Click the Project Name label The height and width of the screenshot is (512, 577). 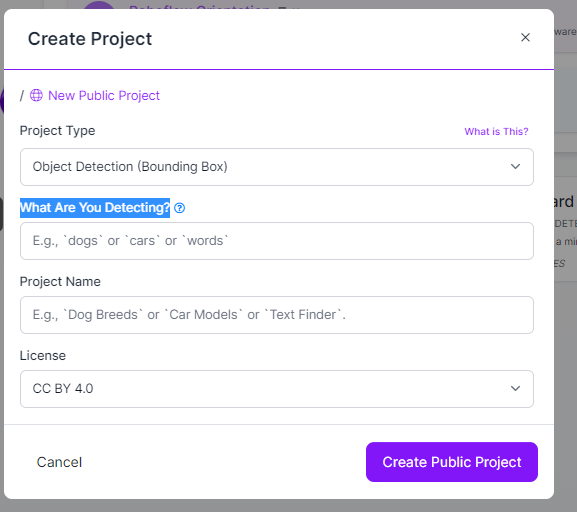click(x=60, y=282)
